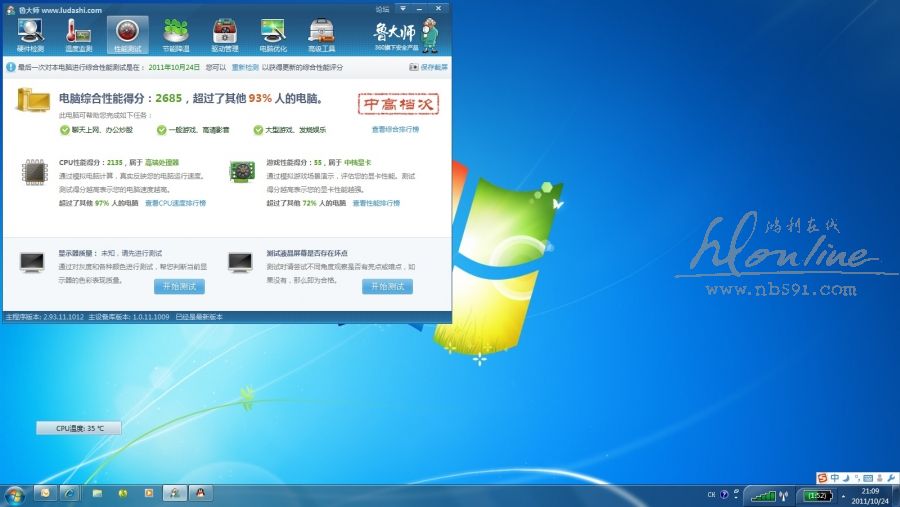The height and width of the screenshot is (507, 900).
Task: Open the file explorer folder taskbar icon
Action: tap(98, 493)
